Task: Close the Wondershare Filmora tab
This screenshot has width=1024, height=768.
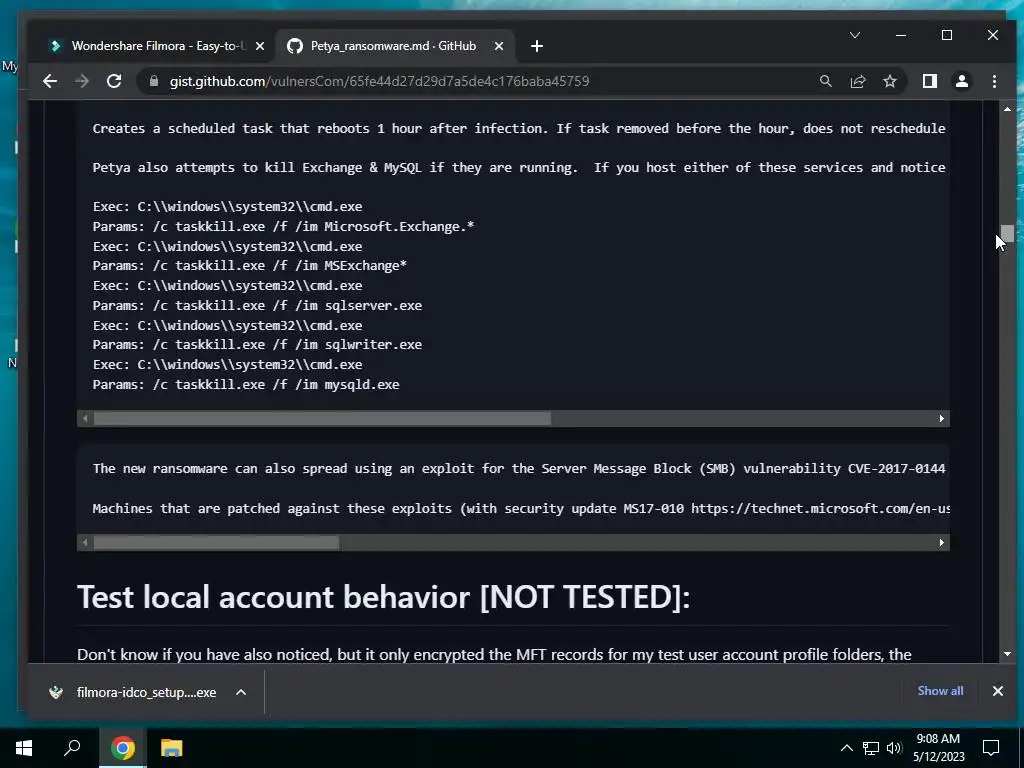Action: 260,46
